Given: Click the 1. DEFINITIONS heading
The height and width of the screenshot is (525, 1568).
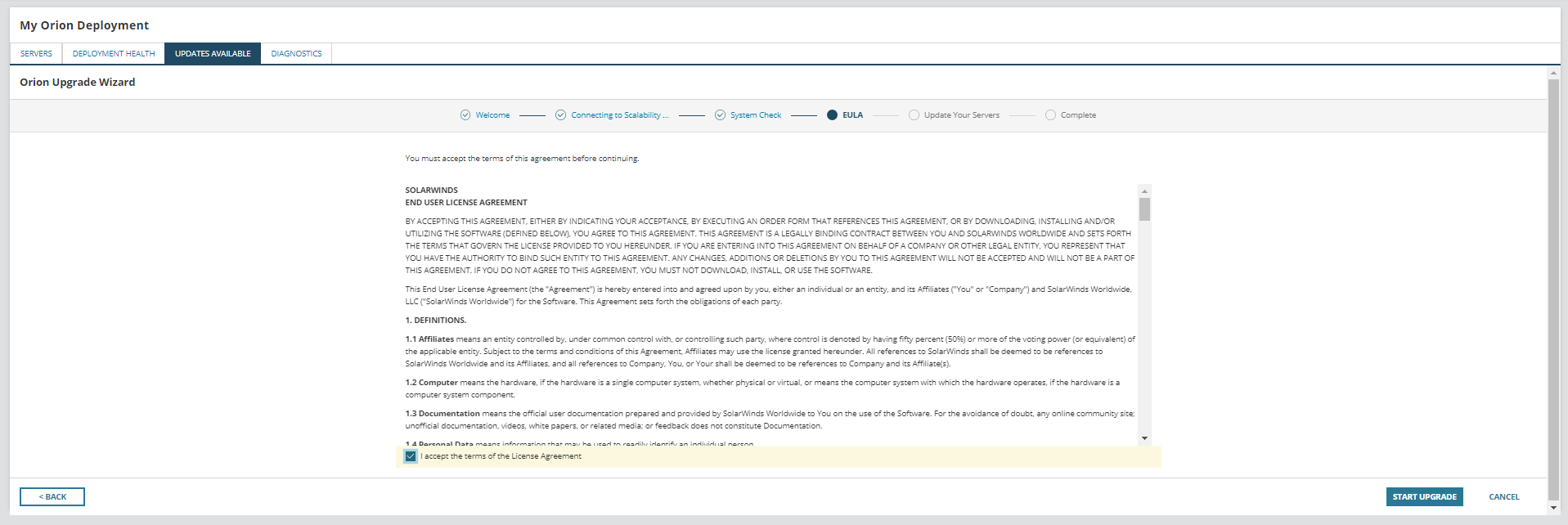Looking at the screenshot, I should [x=436, y=321].
